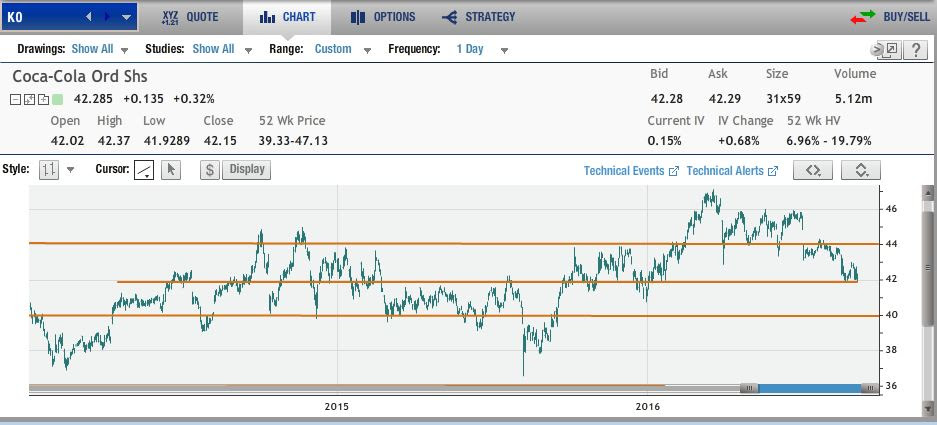Click the blue time-range slider bar
Viewport: 937px width, 425px height.
click(x=809, y=389)
